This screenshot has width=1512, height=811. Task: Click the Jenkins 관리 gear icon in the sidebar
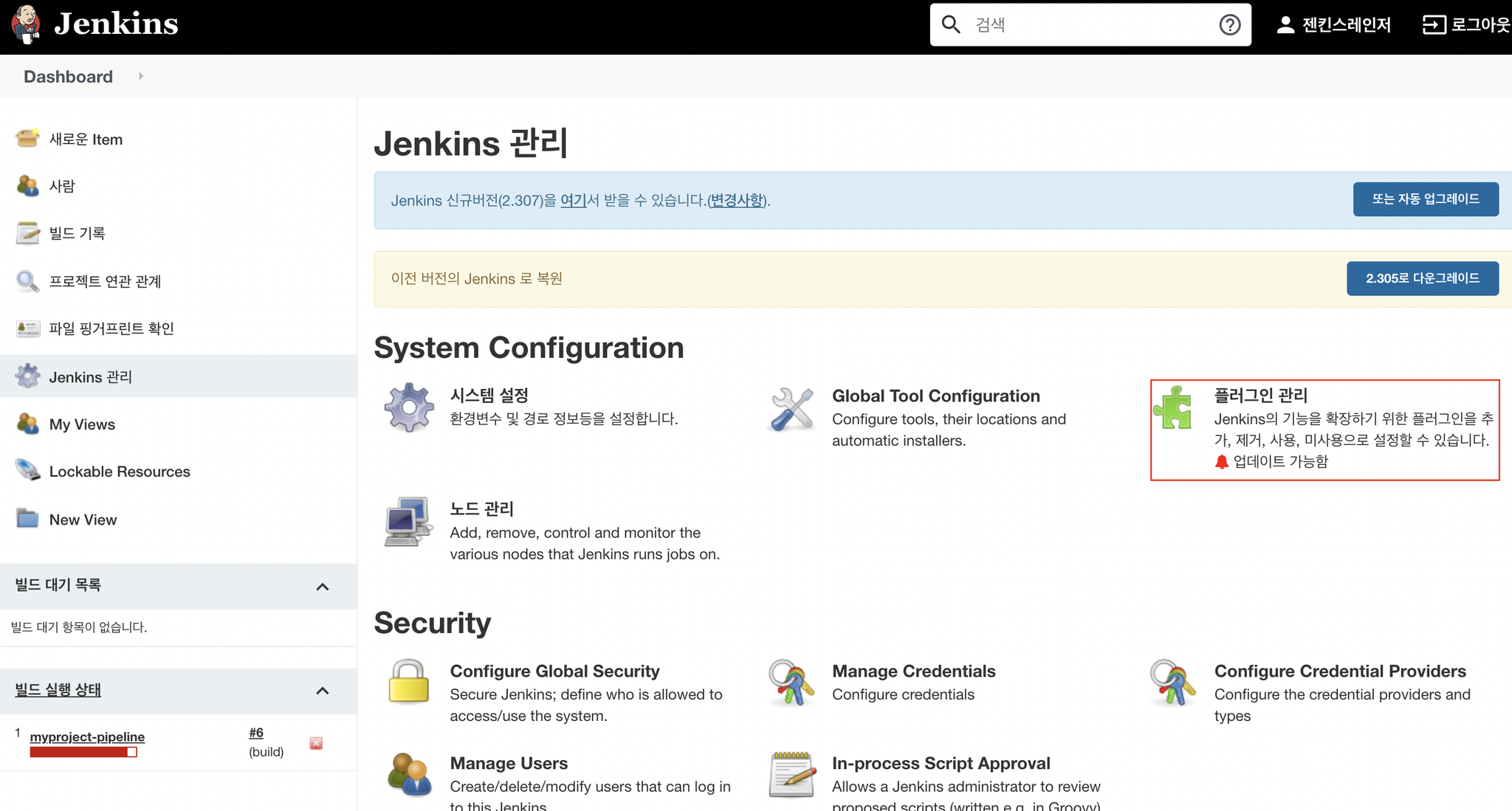28,376
